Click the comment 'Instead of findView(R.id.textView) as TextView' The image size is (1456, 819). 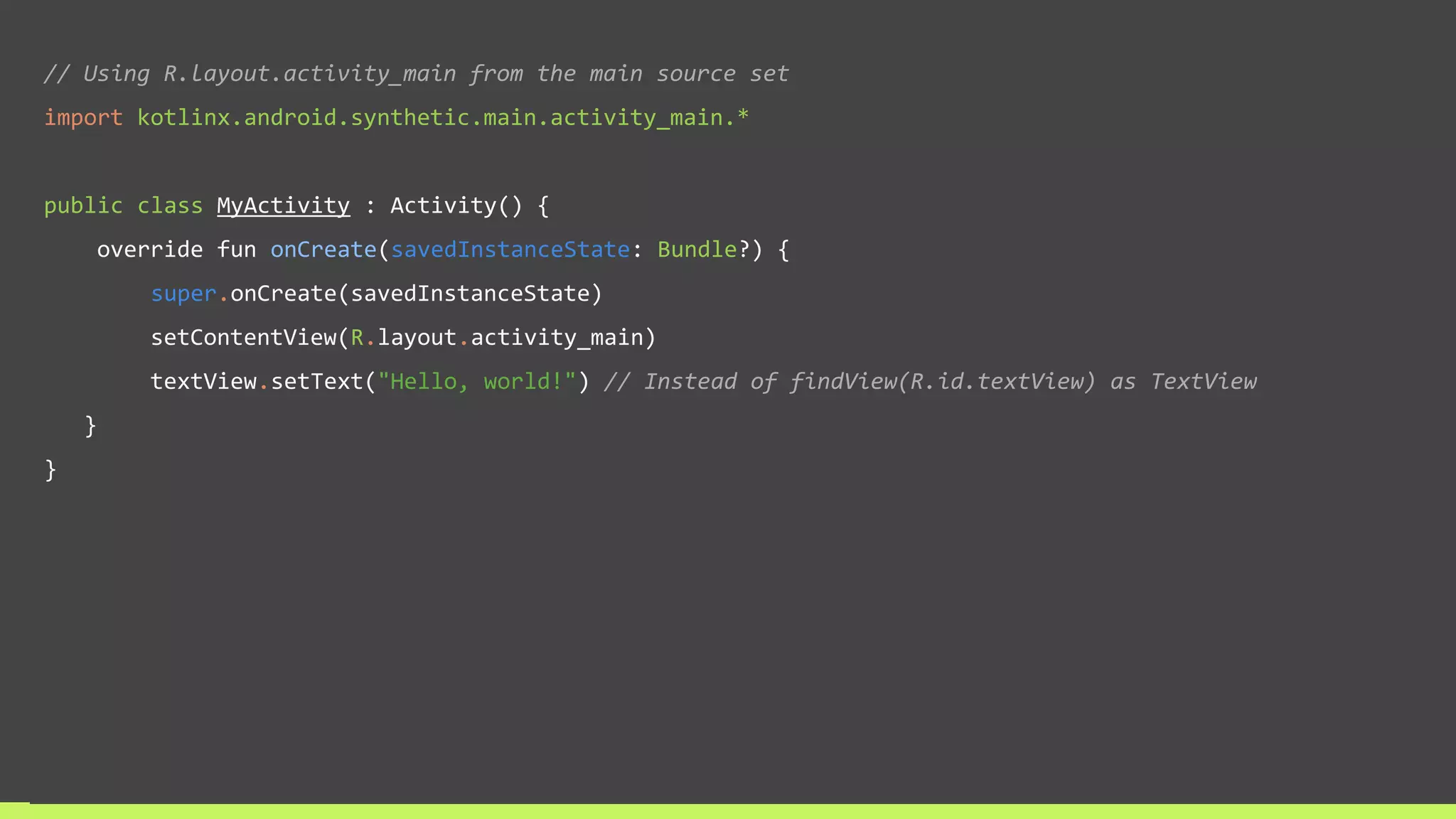[931, 382]
